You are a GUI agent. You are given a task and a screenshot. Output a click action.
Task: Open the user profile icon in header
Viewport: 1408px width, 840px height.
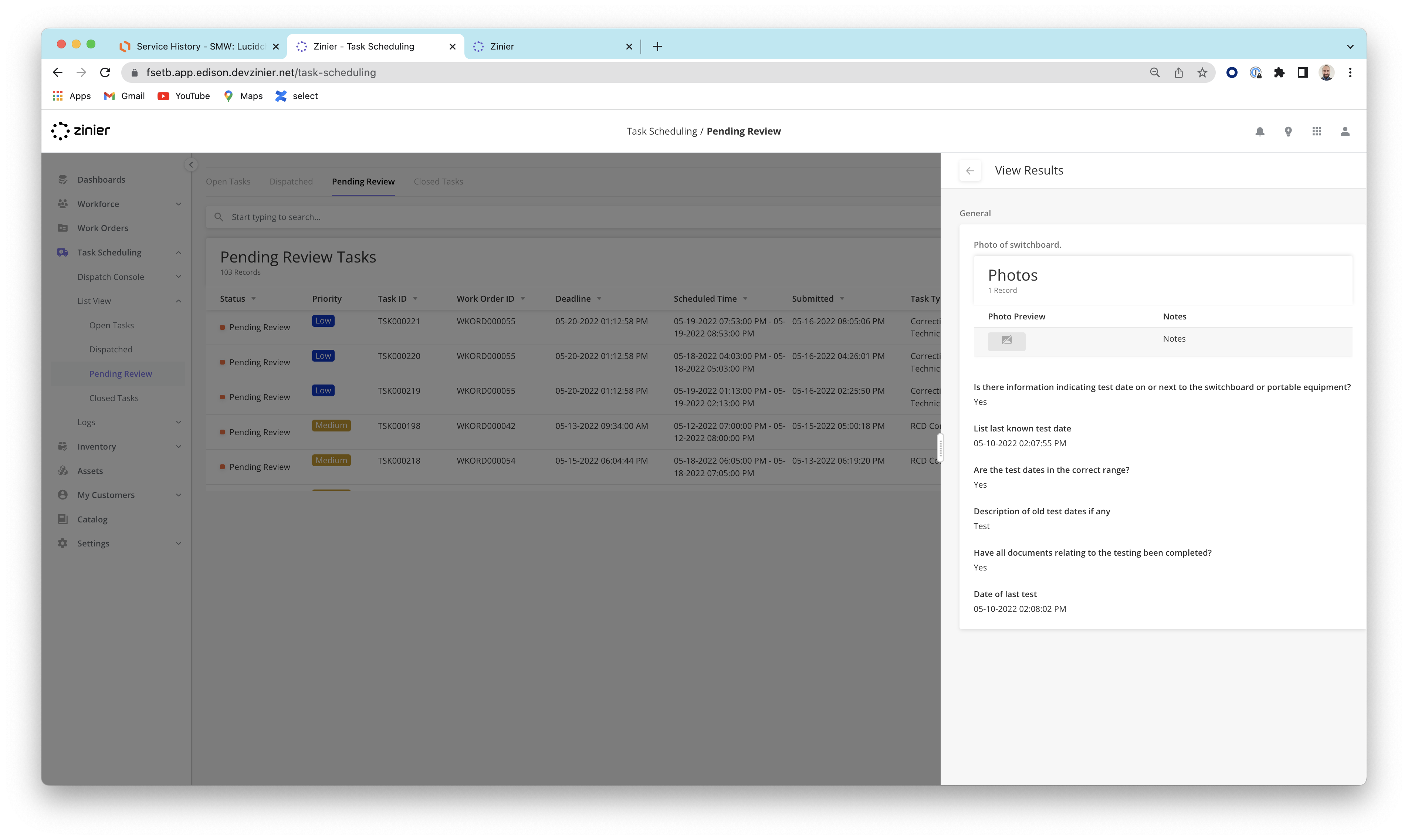pyautogui.click(x=1345, y=131)
